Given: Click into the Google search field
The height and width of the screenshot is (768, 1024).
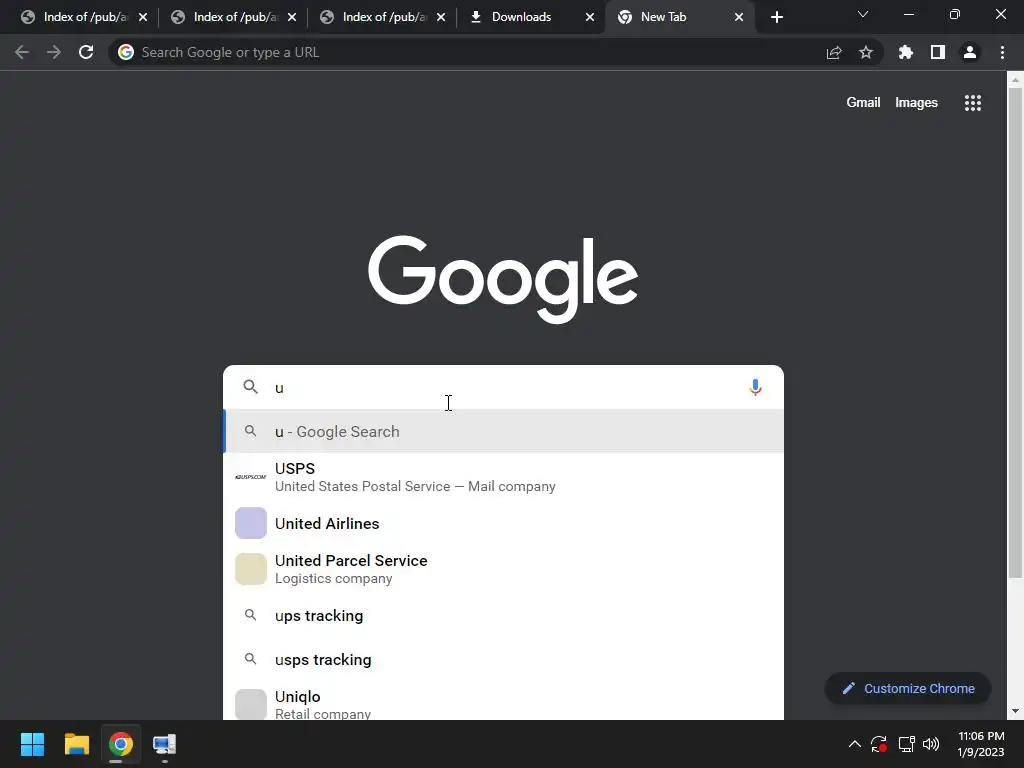Looking at the screenshot, I should click(x=503, y=387).
